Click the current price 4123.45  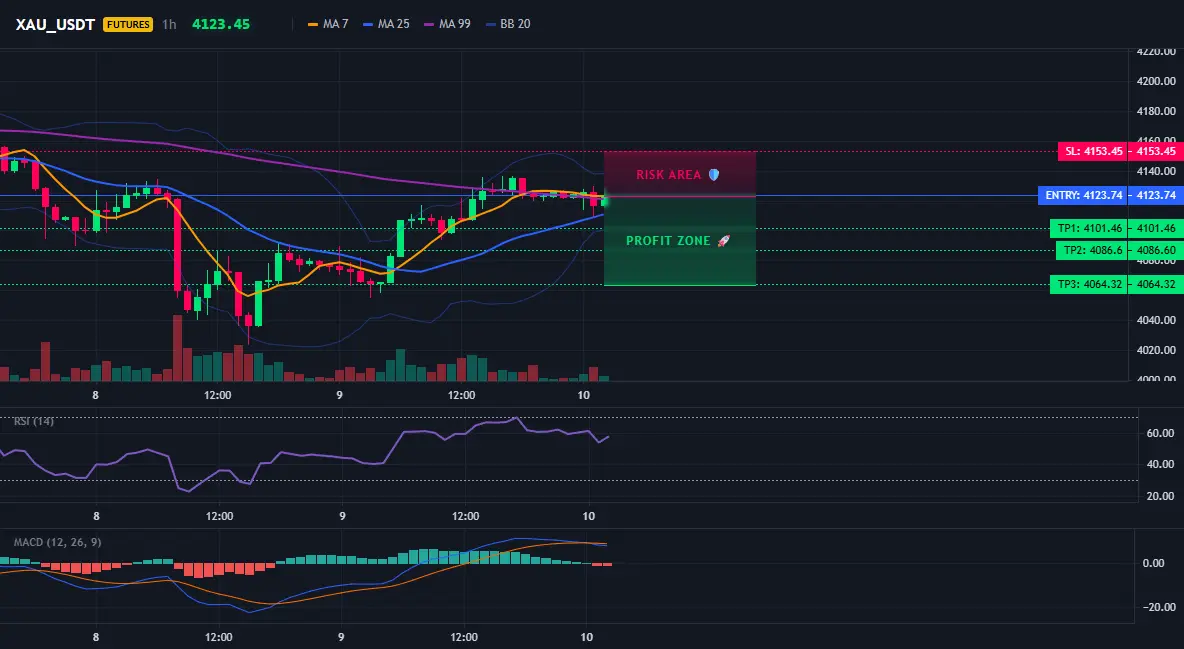(x=220, y=24)
